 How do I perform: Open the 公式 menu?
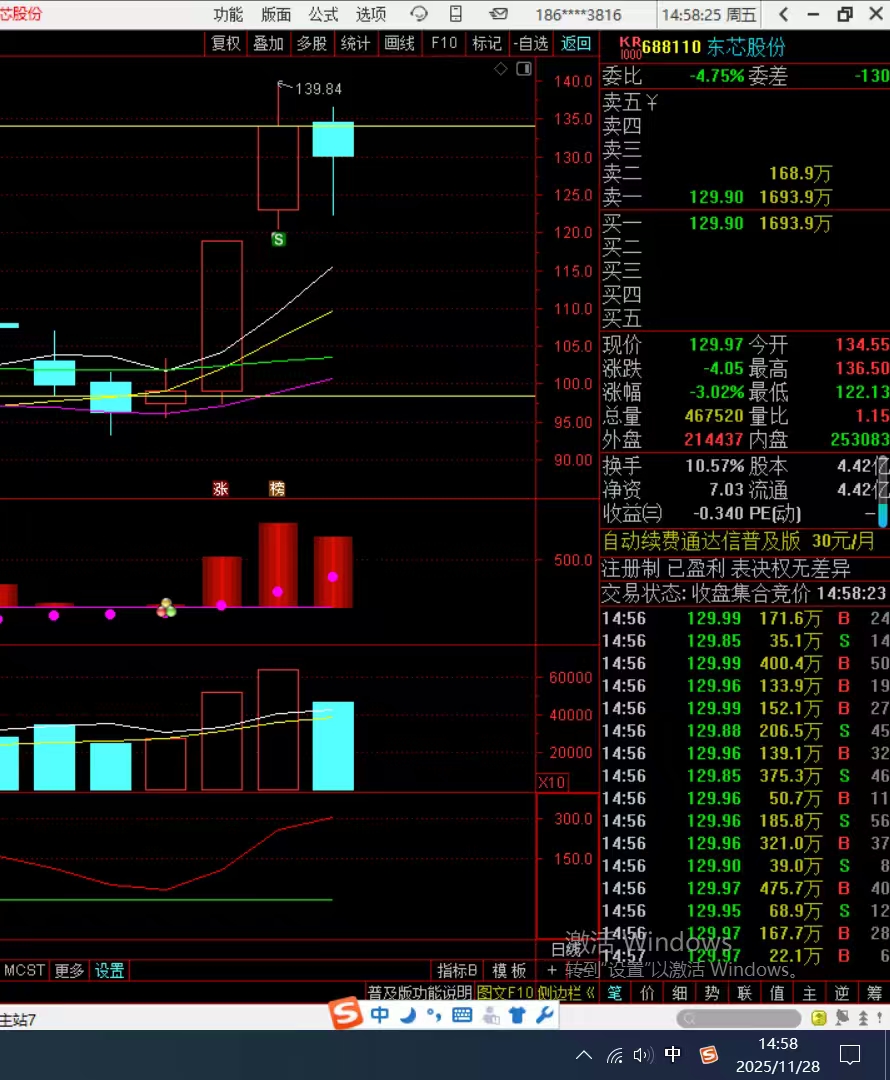[323, 14]
